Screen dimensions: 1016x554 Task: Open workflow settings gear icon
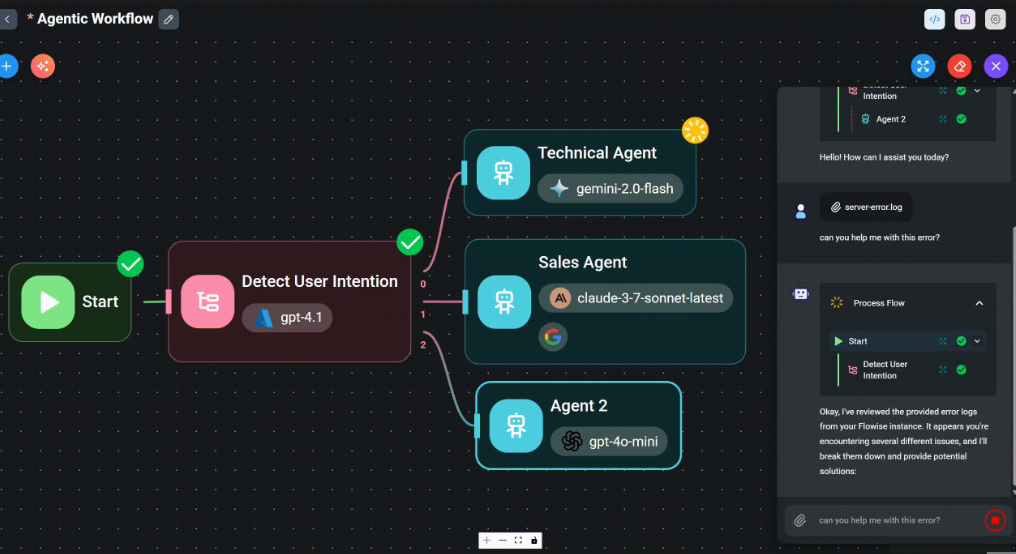[x=995, y=19]
